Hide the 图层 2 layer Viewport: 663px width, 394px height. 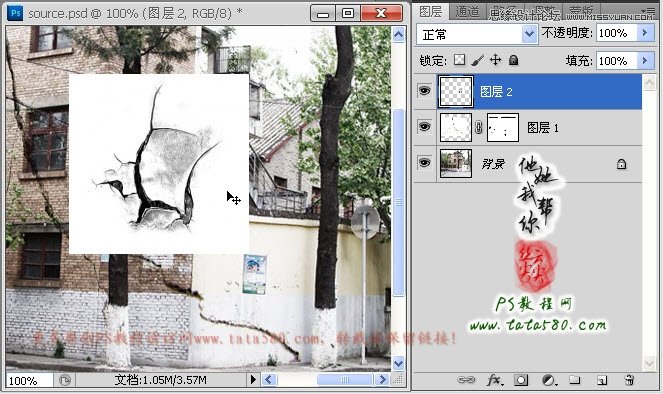[x=424, y=90]
